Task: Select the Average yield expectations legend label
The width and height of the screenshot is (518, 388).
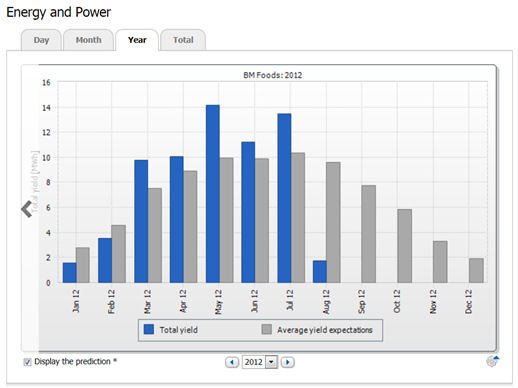Action: [325, 330]
